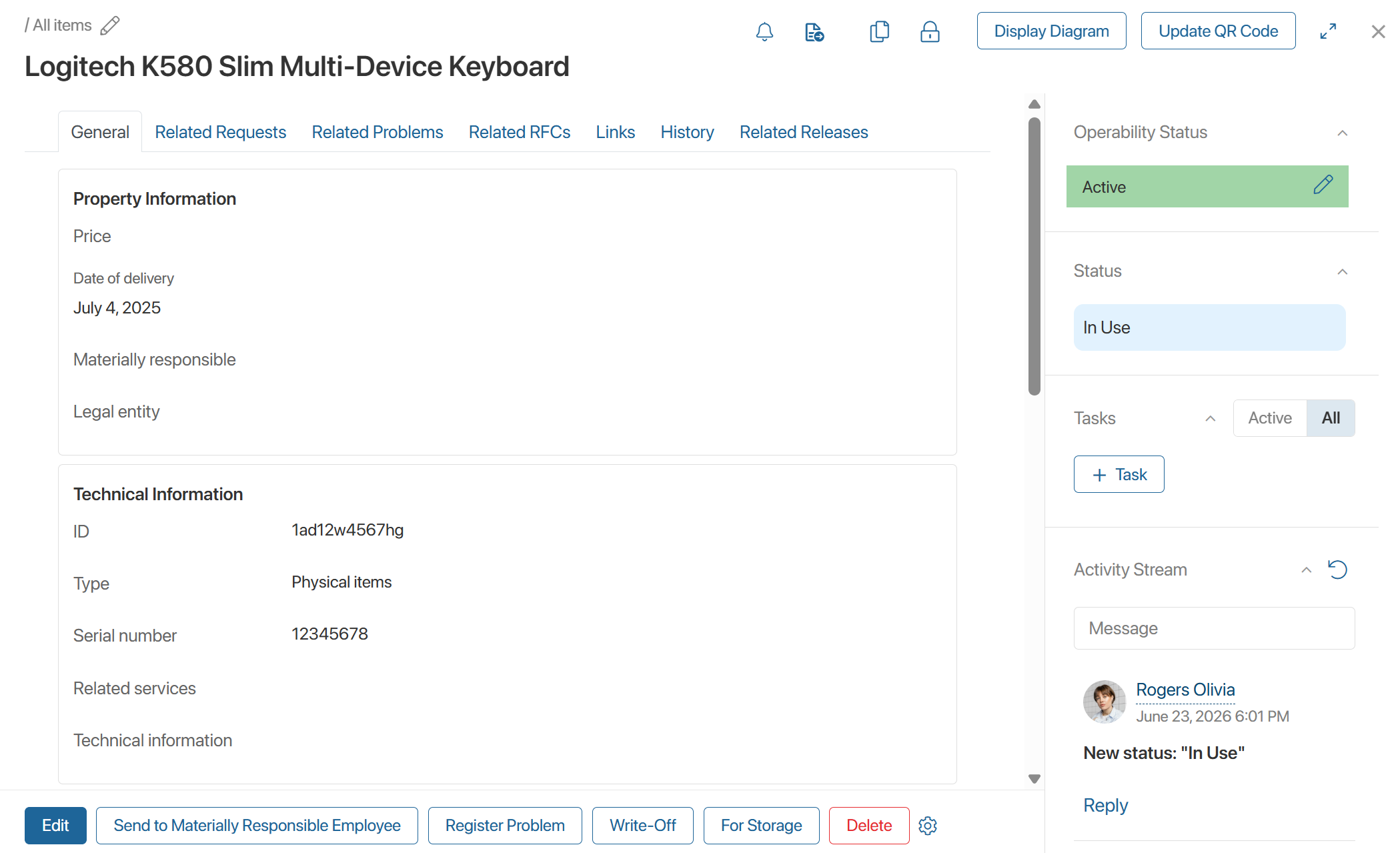
Task: Click the Physical items type value
Action: [341, 582]
